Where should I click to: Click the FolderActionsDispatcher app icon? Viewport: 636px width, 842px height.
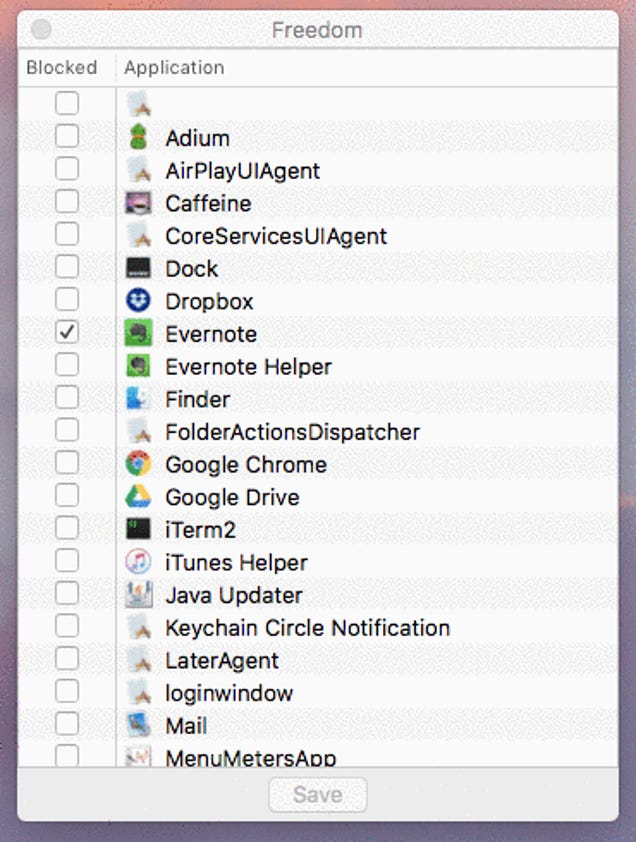click(139, 431)
